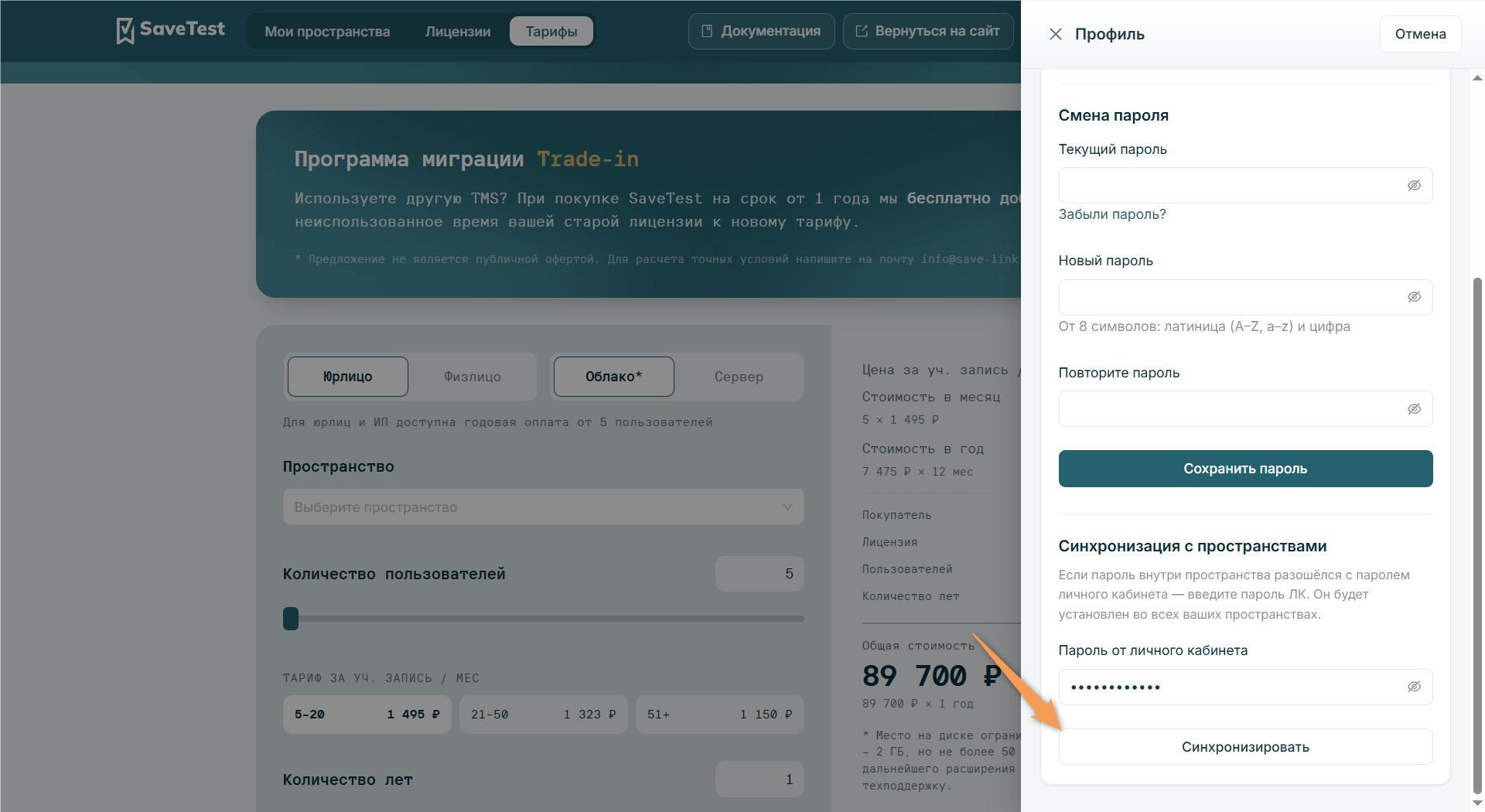Click the SaveTest logo
The image size is (1485, 812).
point(170,30)
